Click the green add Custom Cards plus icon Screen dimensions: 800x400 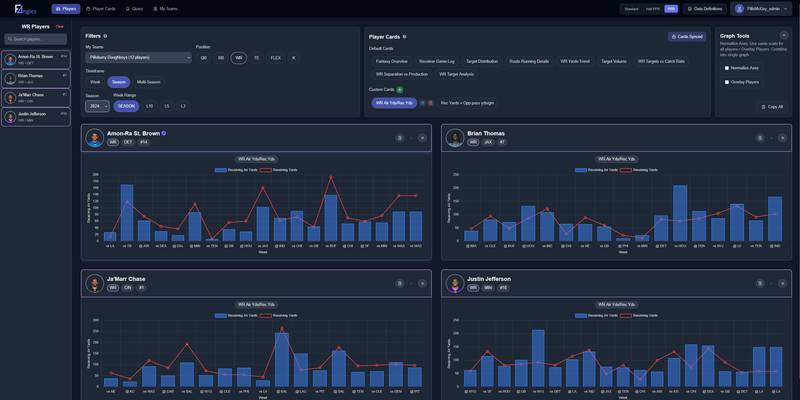400,89
